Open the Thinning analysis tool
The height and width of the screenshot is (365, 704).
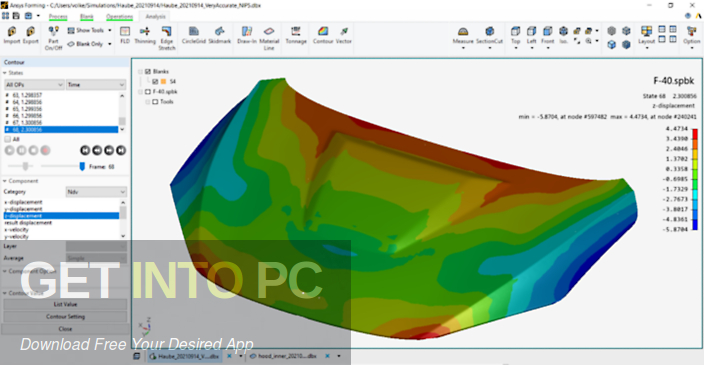pyautogui.click(x=145, y=35)
